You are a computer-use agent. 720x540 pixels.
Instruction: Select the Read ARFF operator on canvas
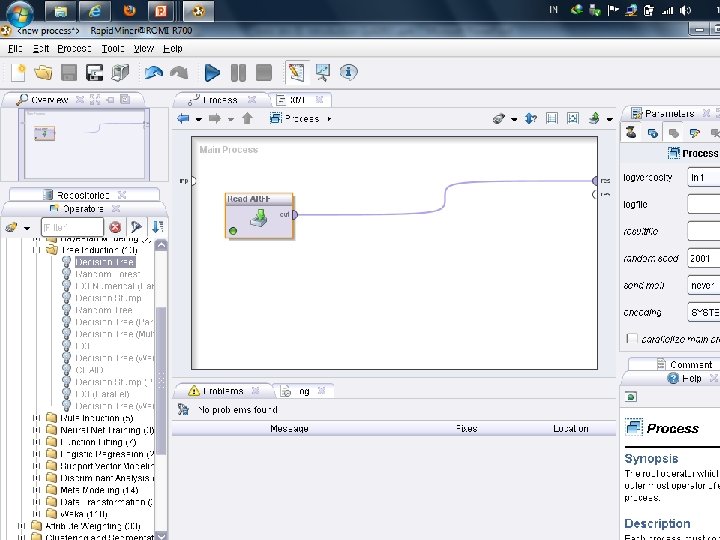(x=259, y=216)
